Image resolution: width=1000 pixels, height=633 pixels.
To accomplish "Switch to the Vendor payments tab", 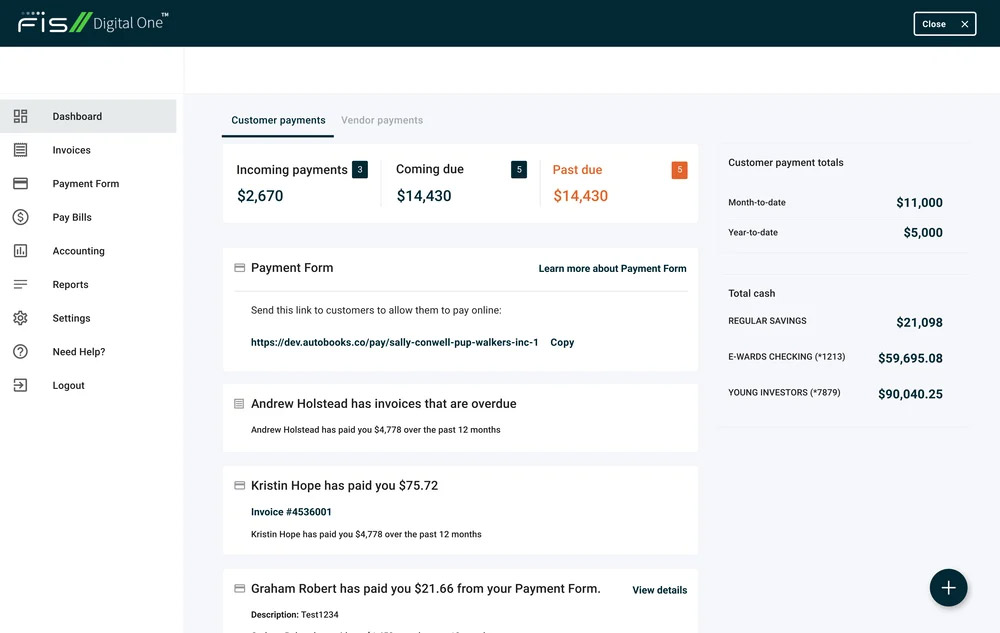I will click(x=381, y=118).
